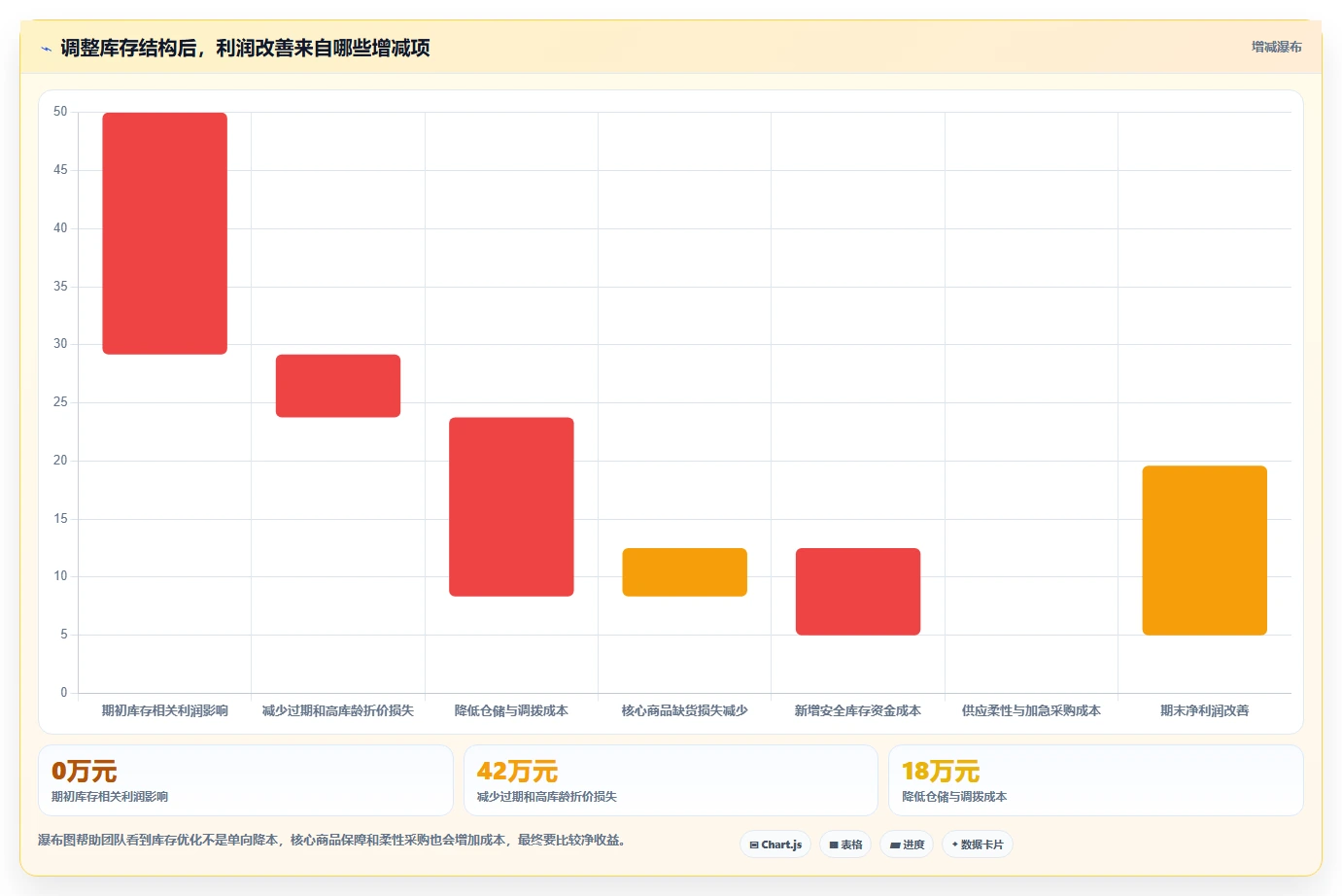Click axis label 核心商品缺货损失减少
This screenshot has height=896, width=1342.
[685, 710]
